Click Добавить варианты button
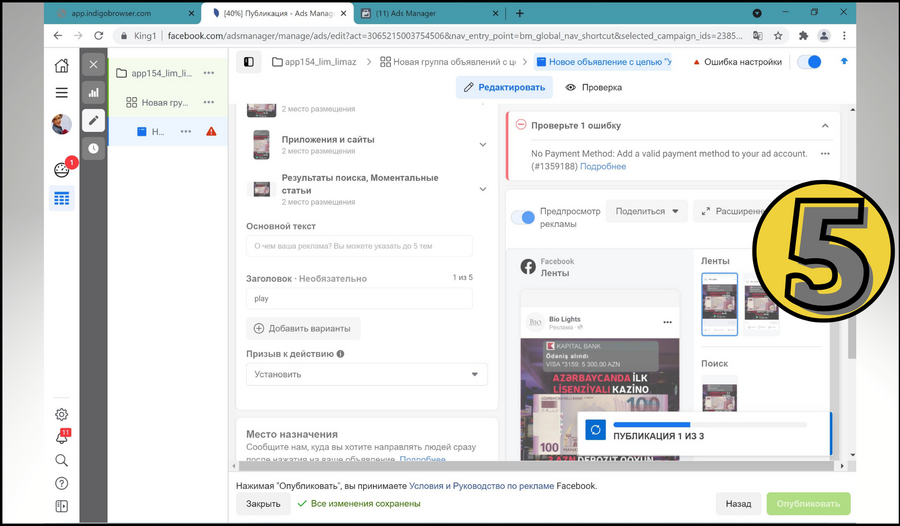 coord(303,328)
